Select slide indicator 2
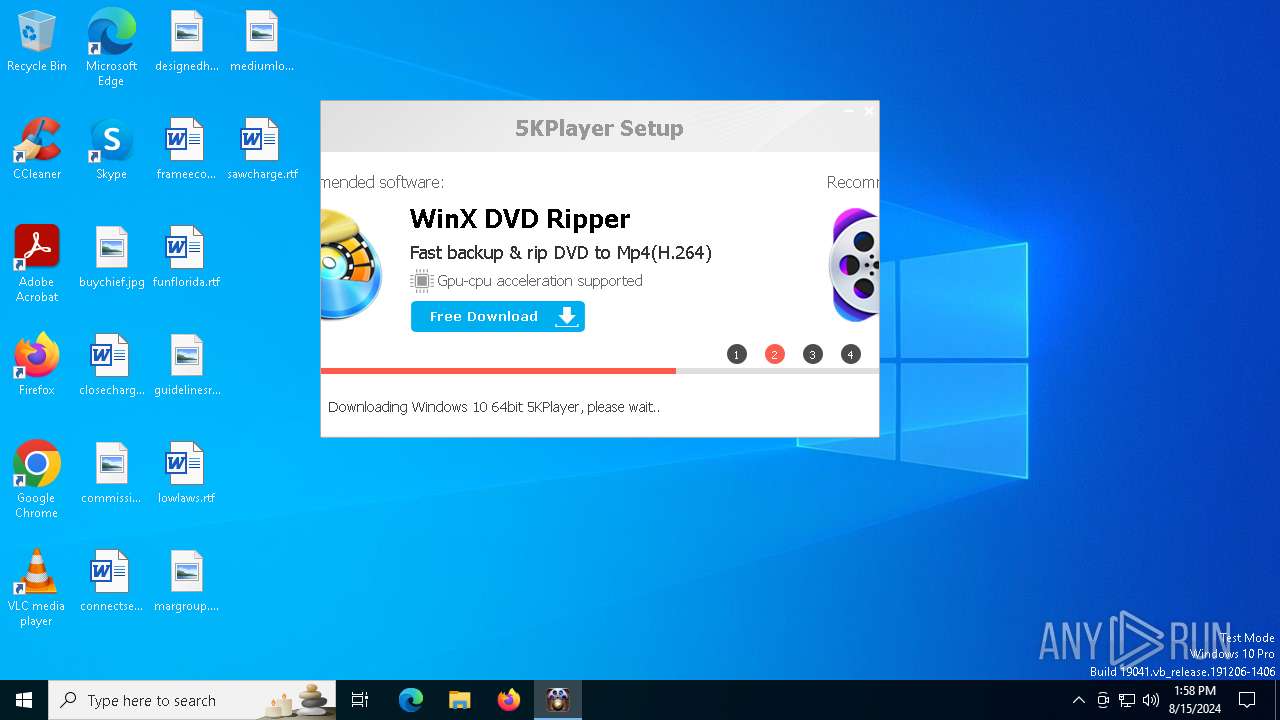 pyautogui.click(x=774, y=354)
